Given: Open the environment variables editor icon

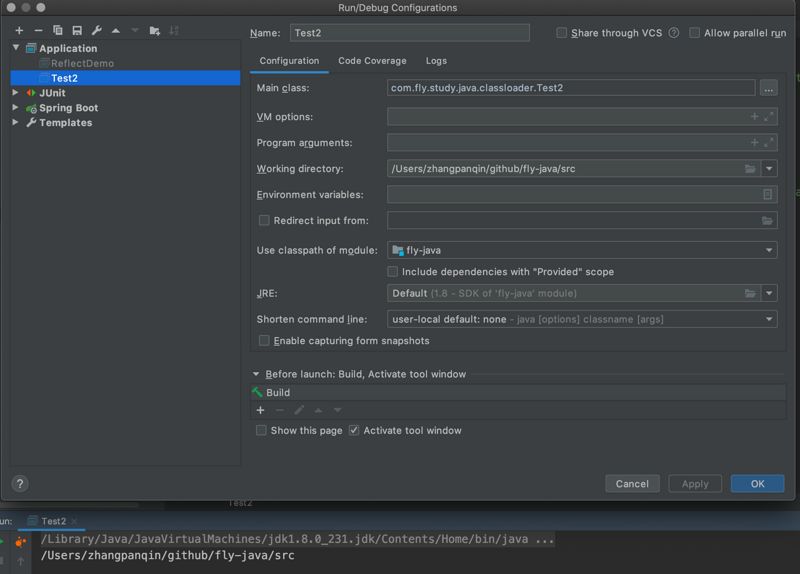Looking at the screenshot, I should (768, 195).
